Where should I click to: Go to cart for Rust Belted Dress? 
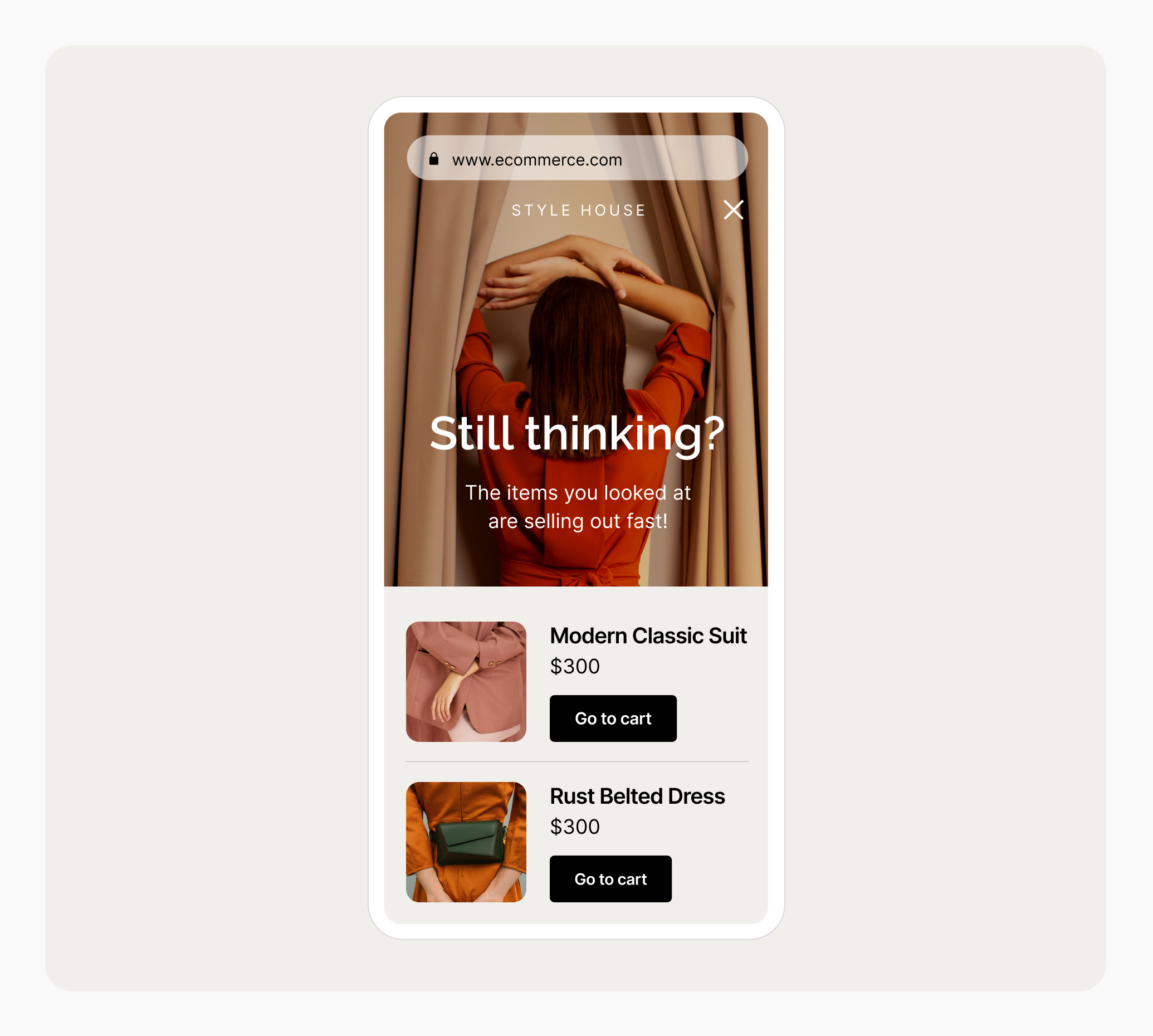pyautogui.click(x=610, y=879)
